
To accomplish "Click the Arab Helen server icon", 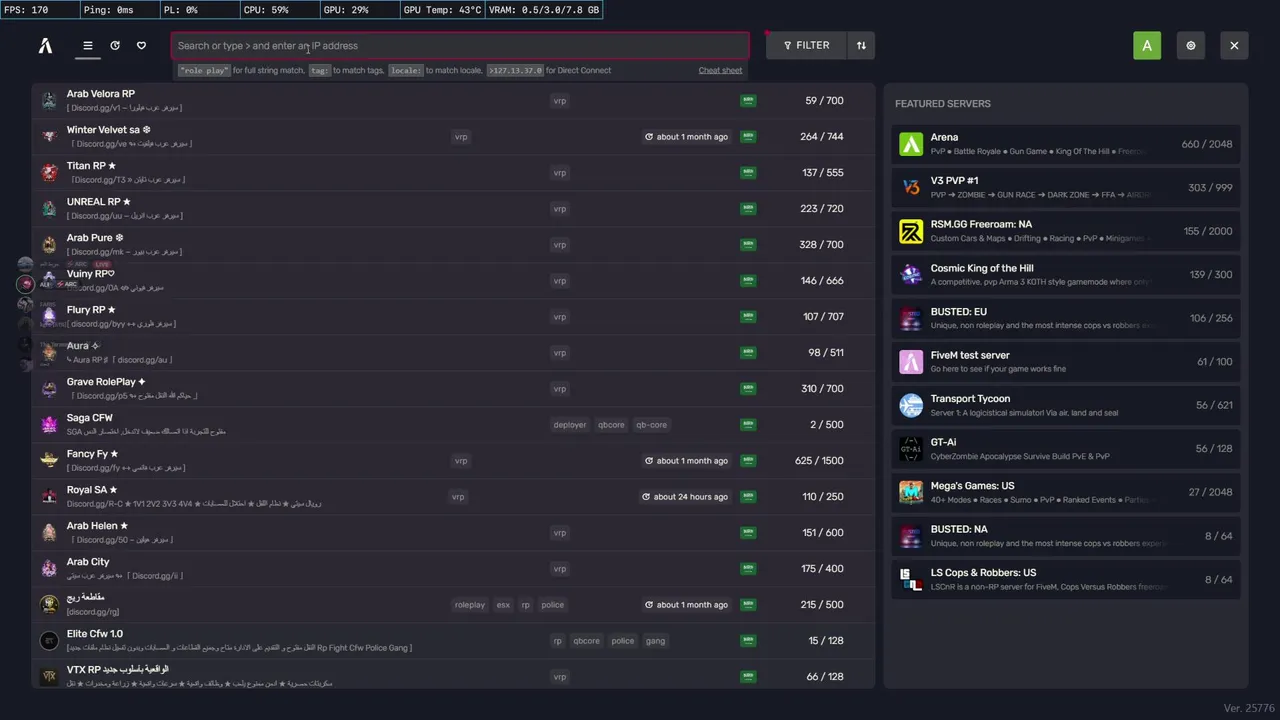I will [49, 532].
